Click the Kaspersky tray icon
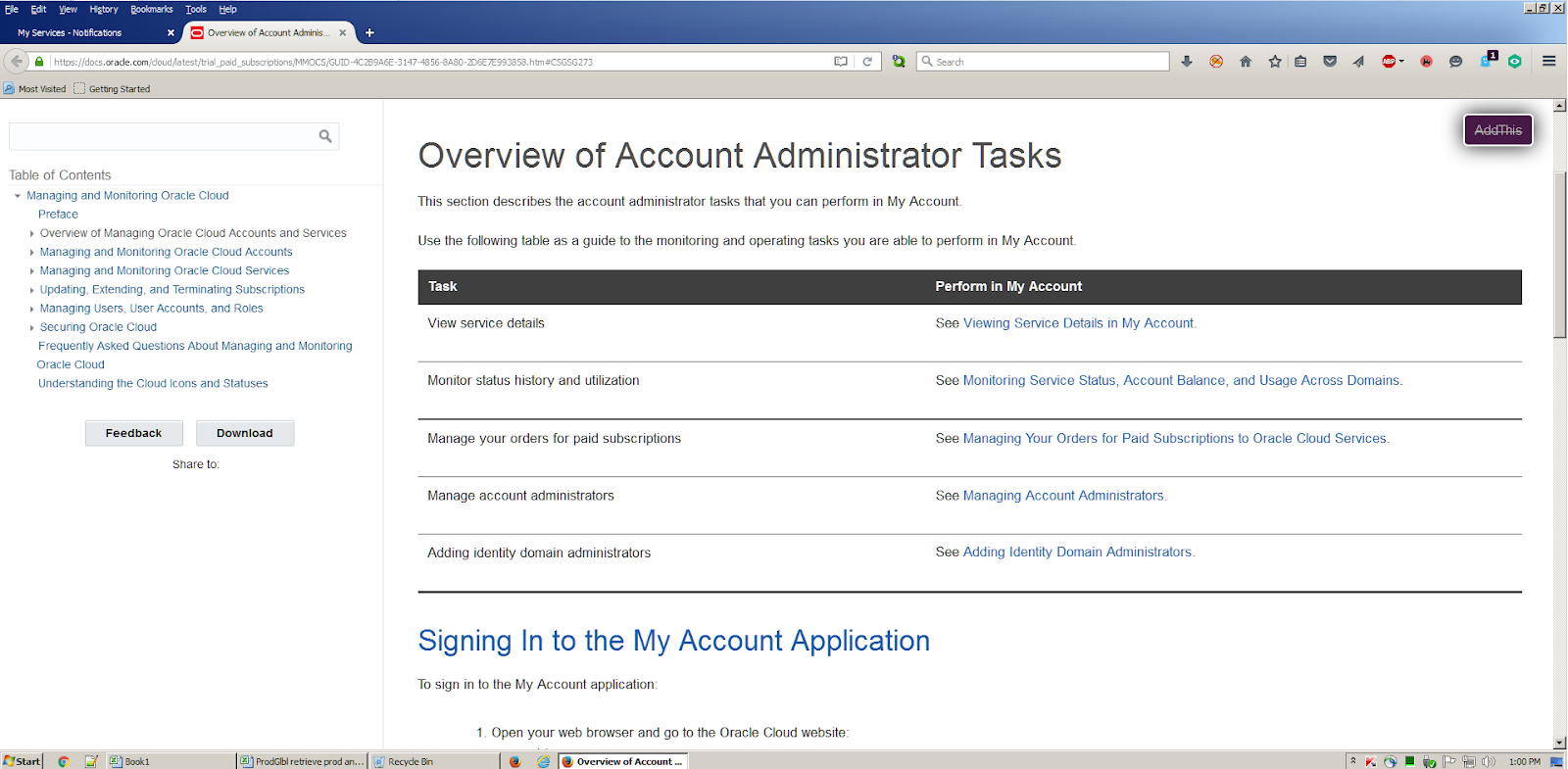This screenshot has width=1568, height=769. [x=1371, y=761]
